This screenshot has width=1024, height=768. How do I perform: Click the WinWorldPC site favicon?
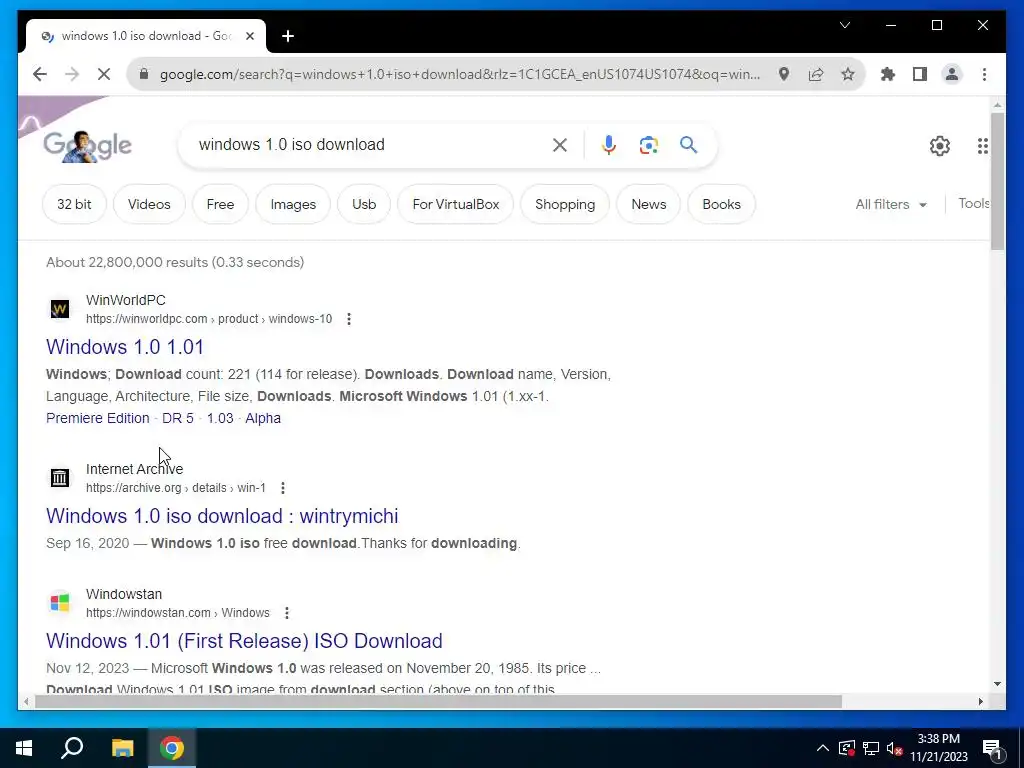pos(59,309)
